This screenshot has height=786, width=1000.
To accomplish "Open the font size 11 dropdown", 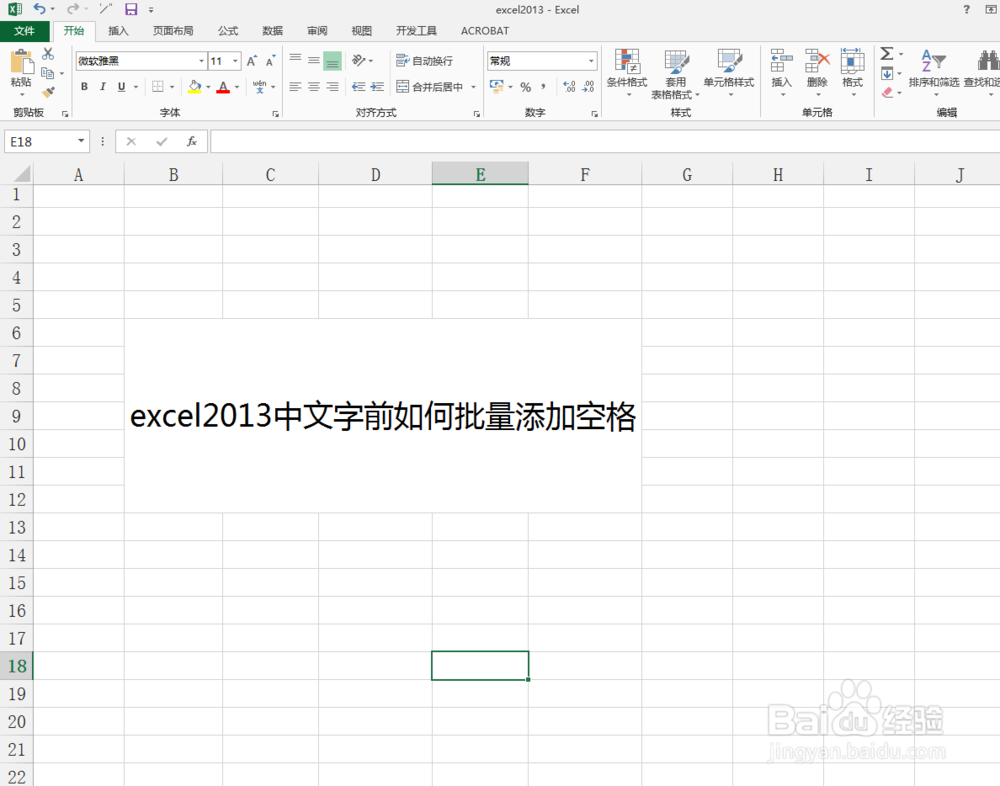I will pos(235,61).
